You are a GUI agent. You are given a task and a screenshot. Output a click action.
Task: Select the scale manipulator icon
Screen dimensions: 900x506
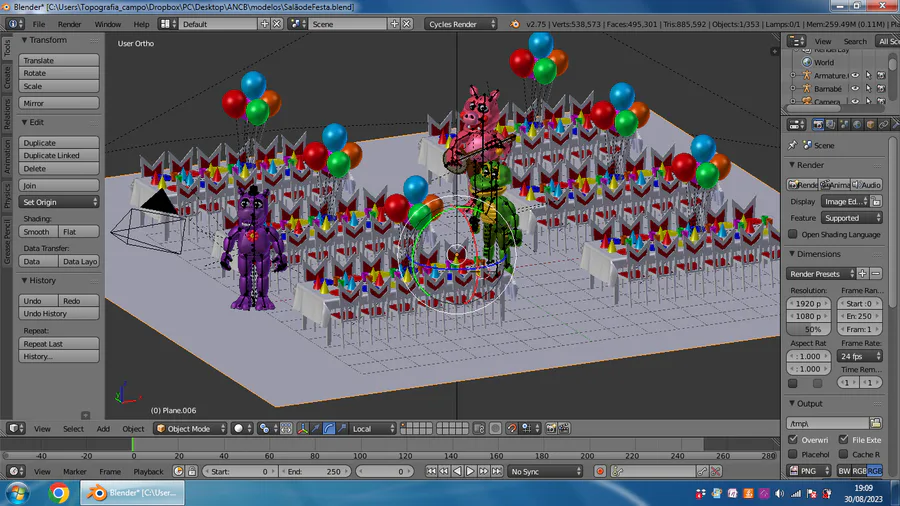click(342, 429)
